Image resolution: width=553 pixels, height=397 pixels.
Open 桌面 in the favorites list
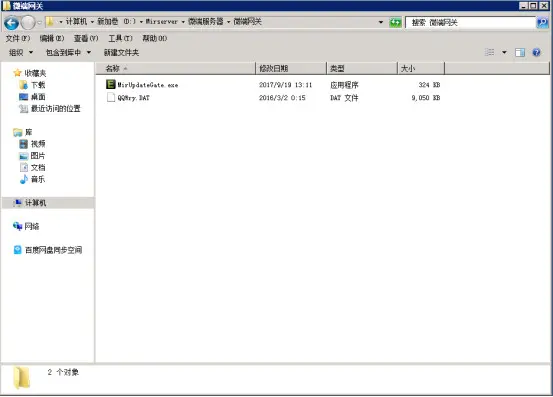(x=38, y=97)
